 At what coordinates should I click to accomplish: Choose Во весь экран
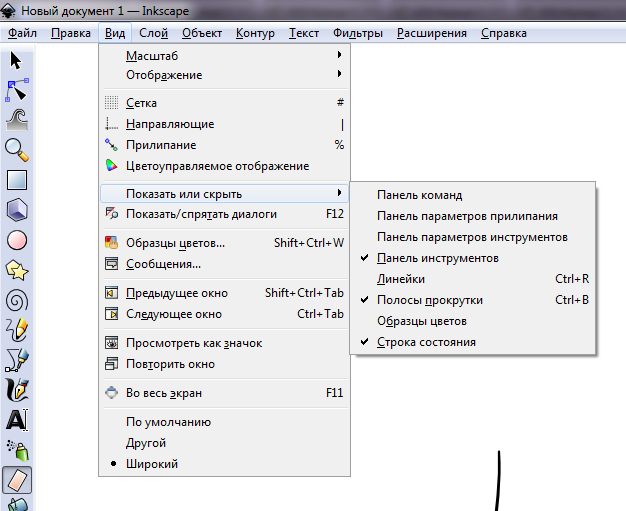[224, 393]
